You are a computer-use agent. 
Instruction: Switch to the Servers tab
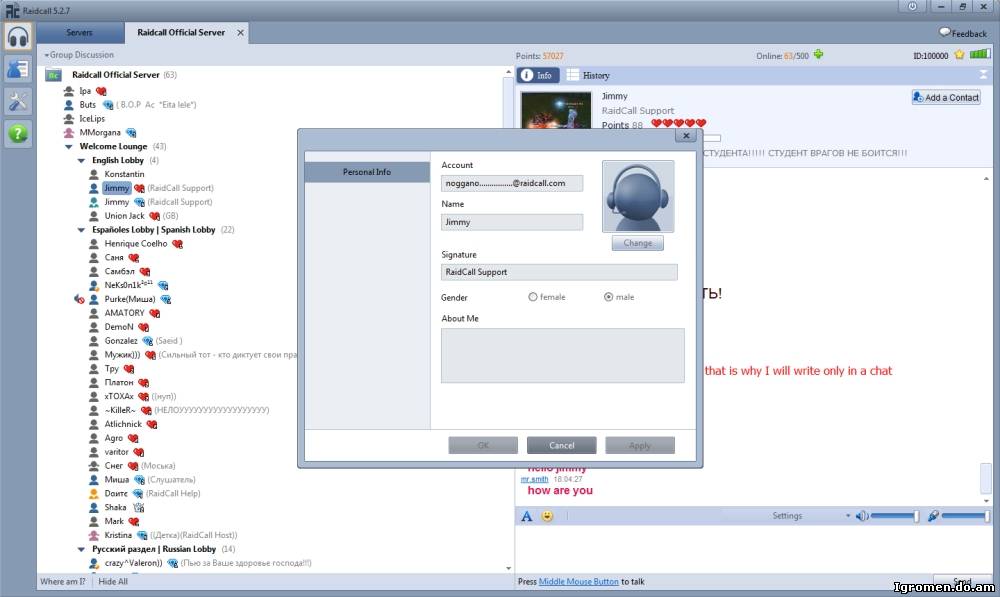pyautogui.click(x=79, y=33)
